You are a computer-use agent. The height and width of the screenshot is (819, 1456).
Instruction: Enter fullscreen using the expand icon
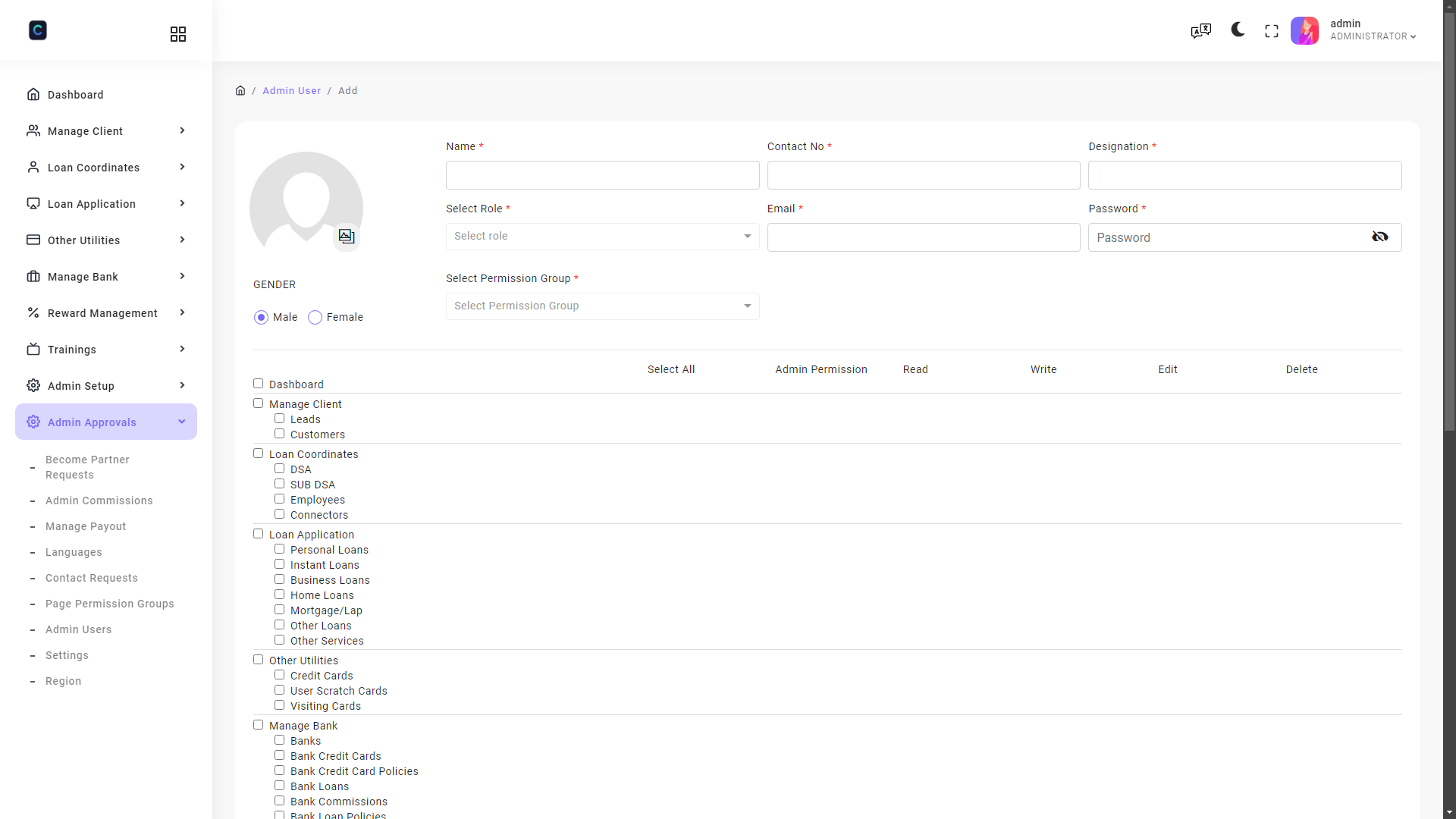coord(1270,30)
